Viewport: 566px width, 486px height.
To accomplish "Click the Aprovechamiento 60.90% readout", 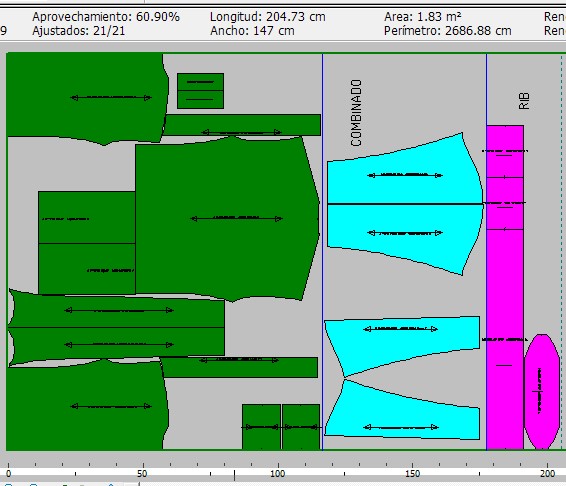I will (x=106, y=17).
